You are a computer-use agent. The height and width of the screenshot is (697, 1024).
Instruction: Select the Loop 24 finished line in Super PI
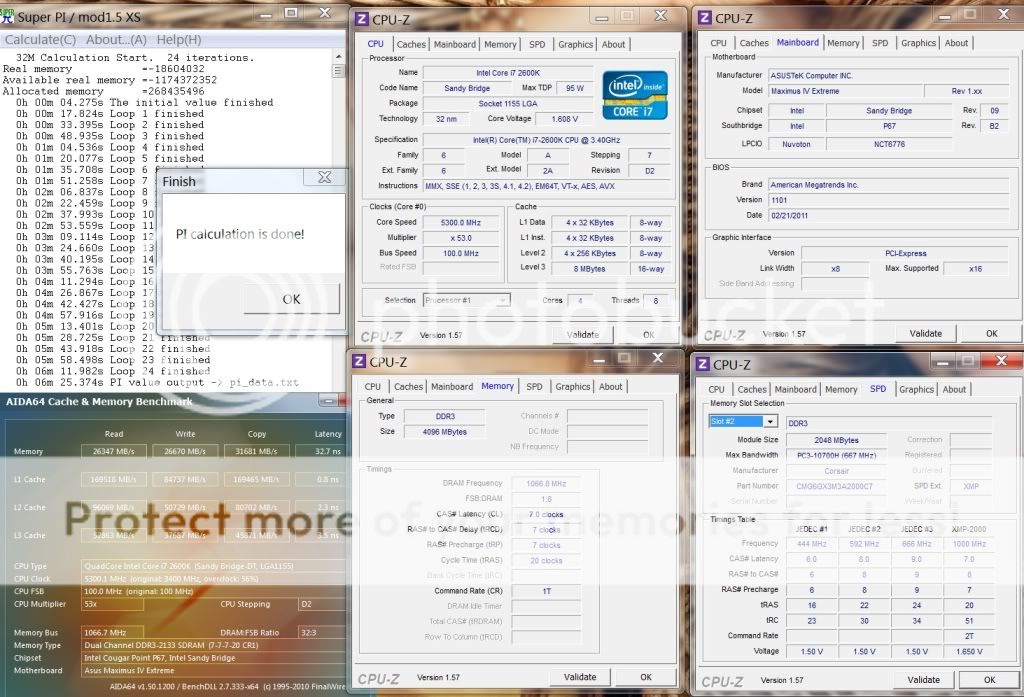(113, 371)
